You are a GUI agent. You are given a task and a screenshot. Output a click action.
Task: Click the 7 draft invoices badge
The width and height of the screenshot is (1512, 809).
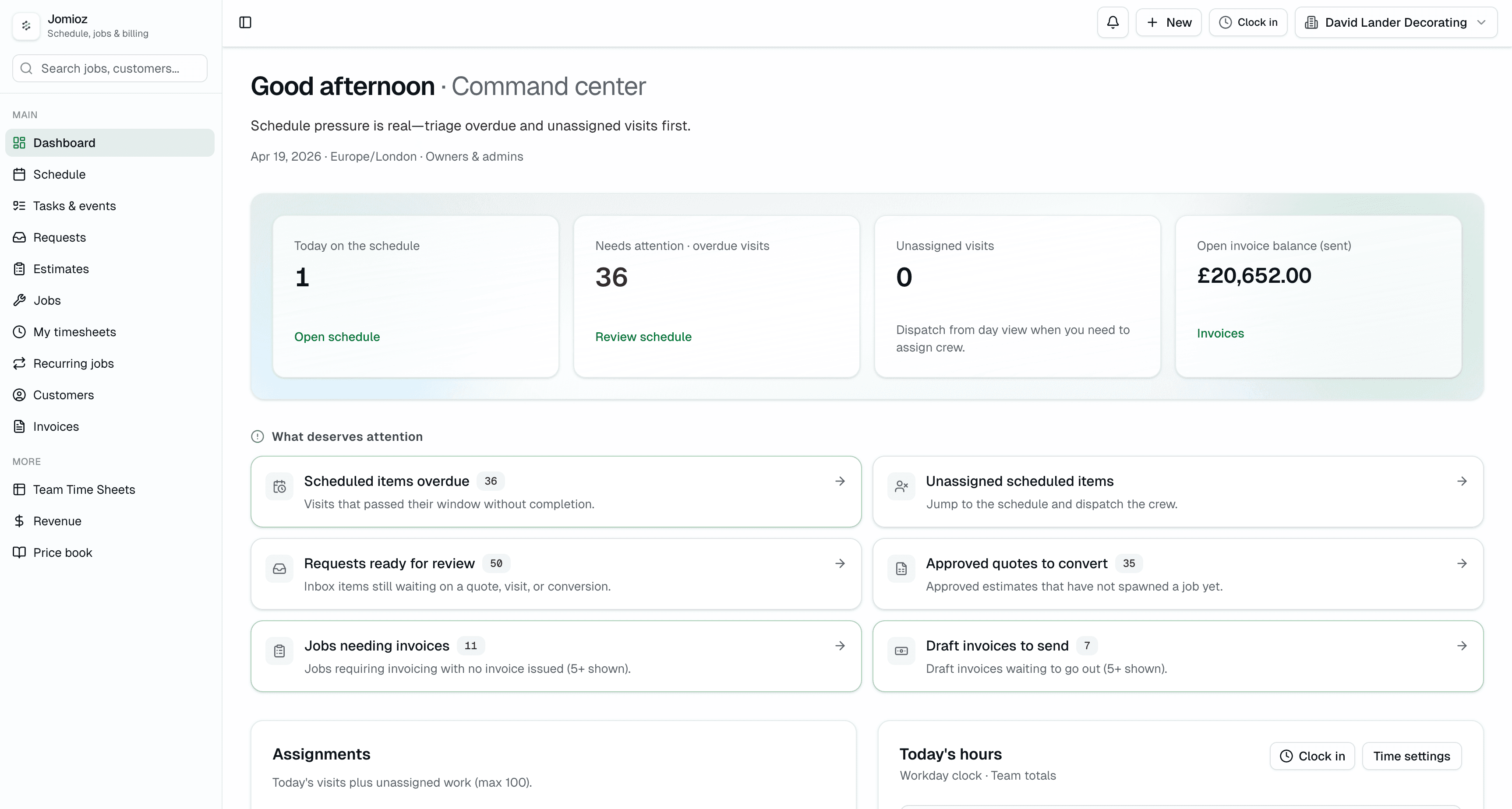[1087, 645]
